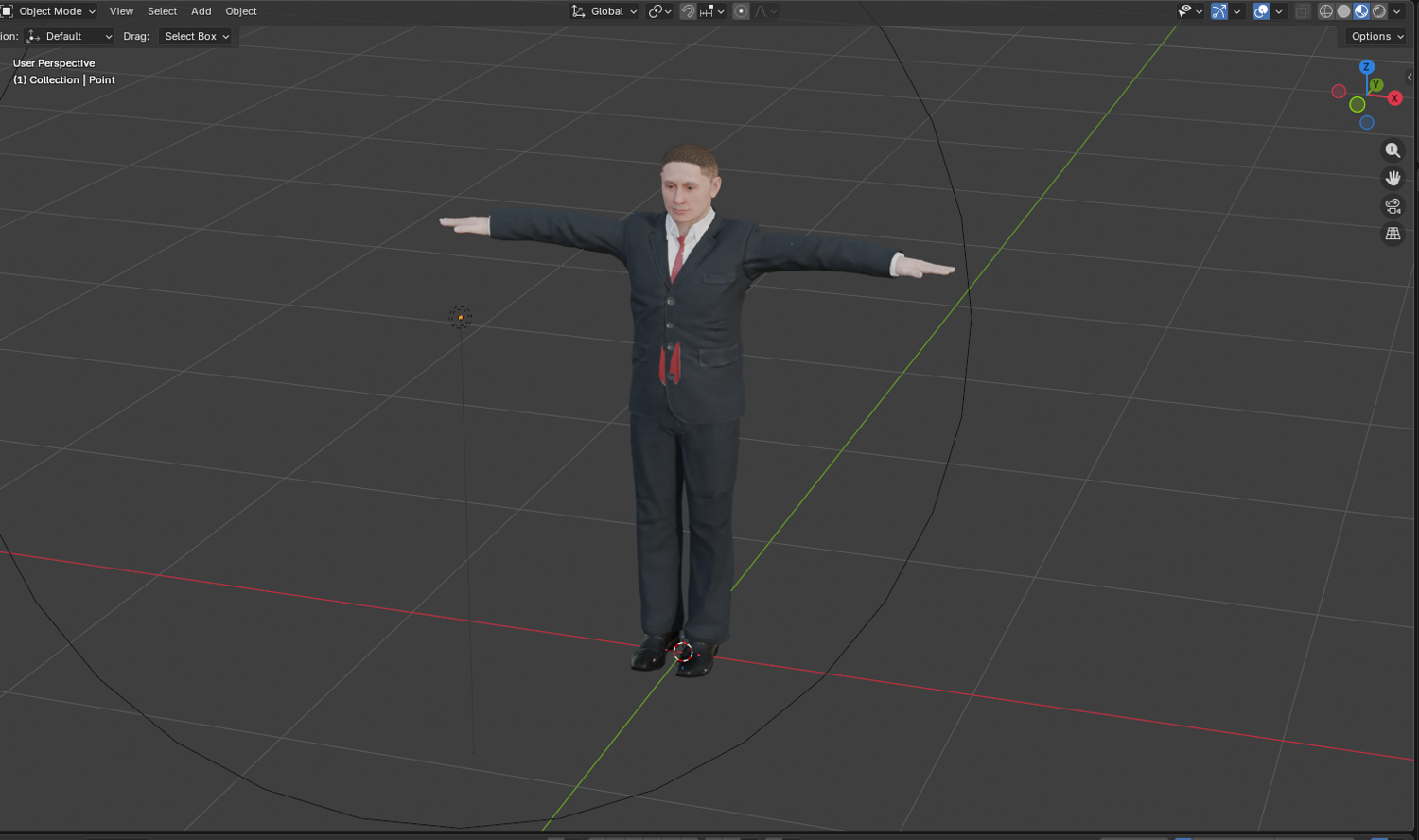Open proportional falloff dropdown

[765, 11]
